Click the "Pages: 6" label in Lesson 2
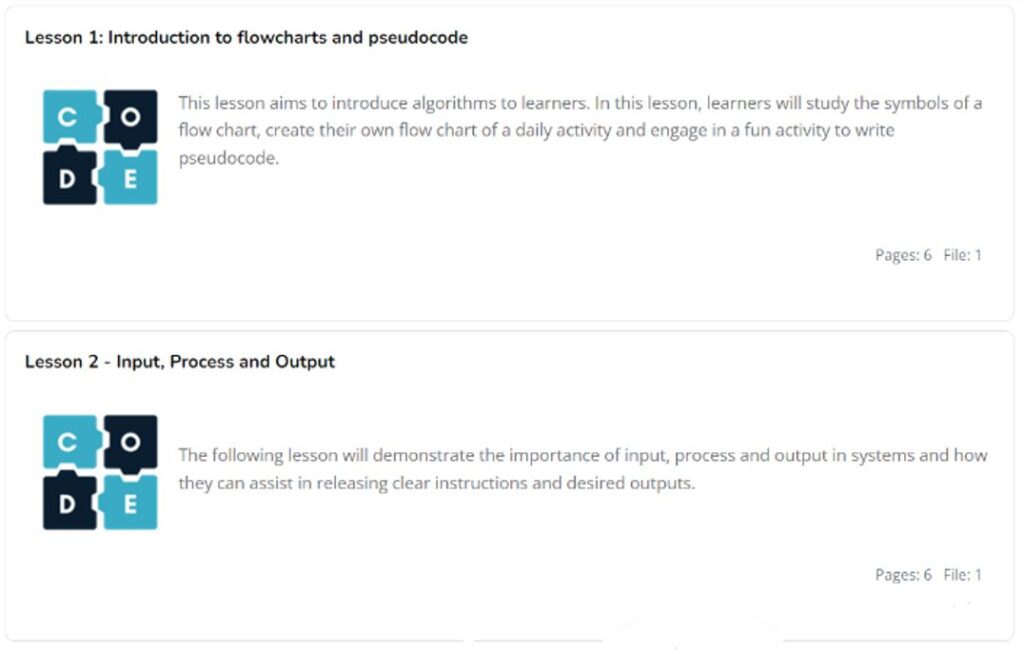This screenshot has height=654, width=1024. (903, 575)
